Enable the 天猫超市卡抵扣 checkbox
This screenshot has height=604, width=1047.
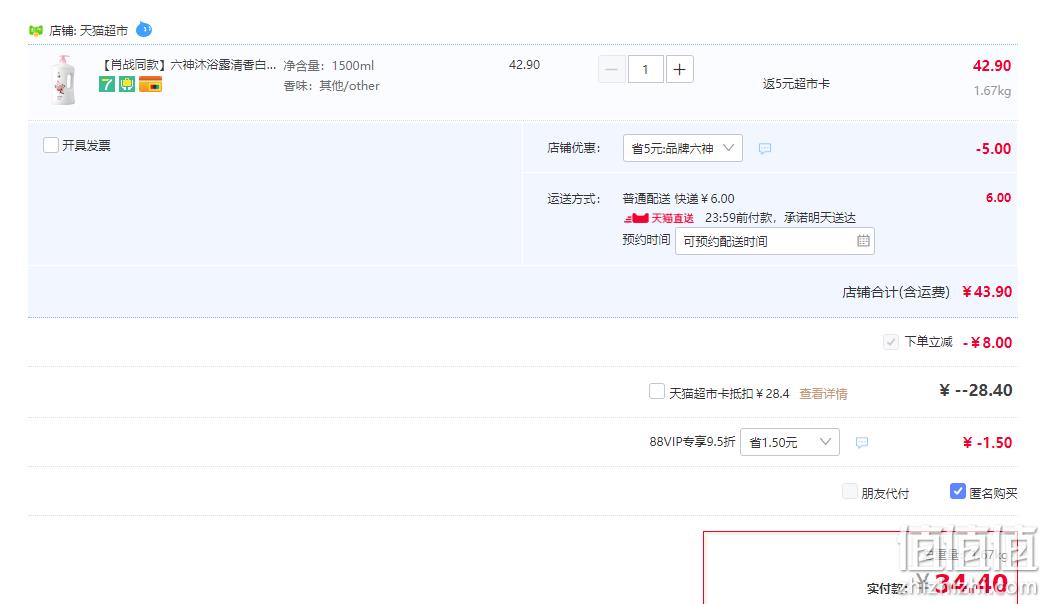tap(657, 391)
